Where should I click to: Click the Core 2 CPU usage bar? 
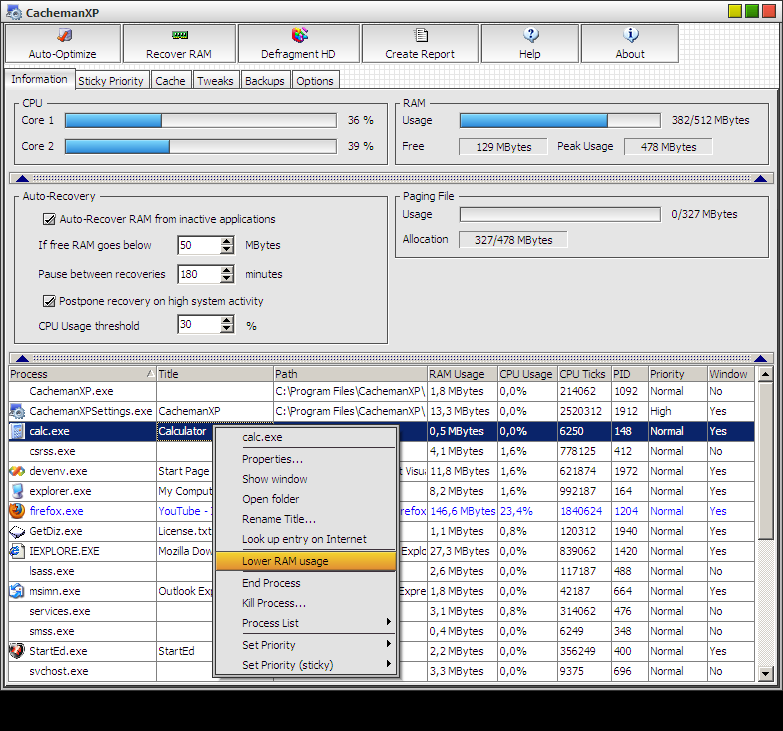point(201,146)
